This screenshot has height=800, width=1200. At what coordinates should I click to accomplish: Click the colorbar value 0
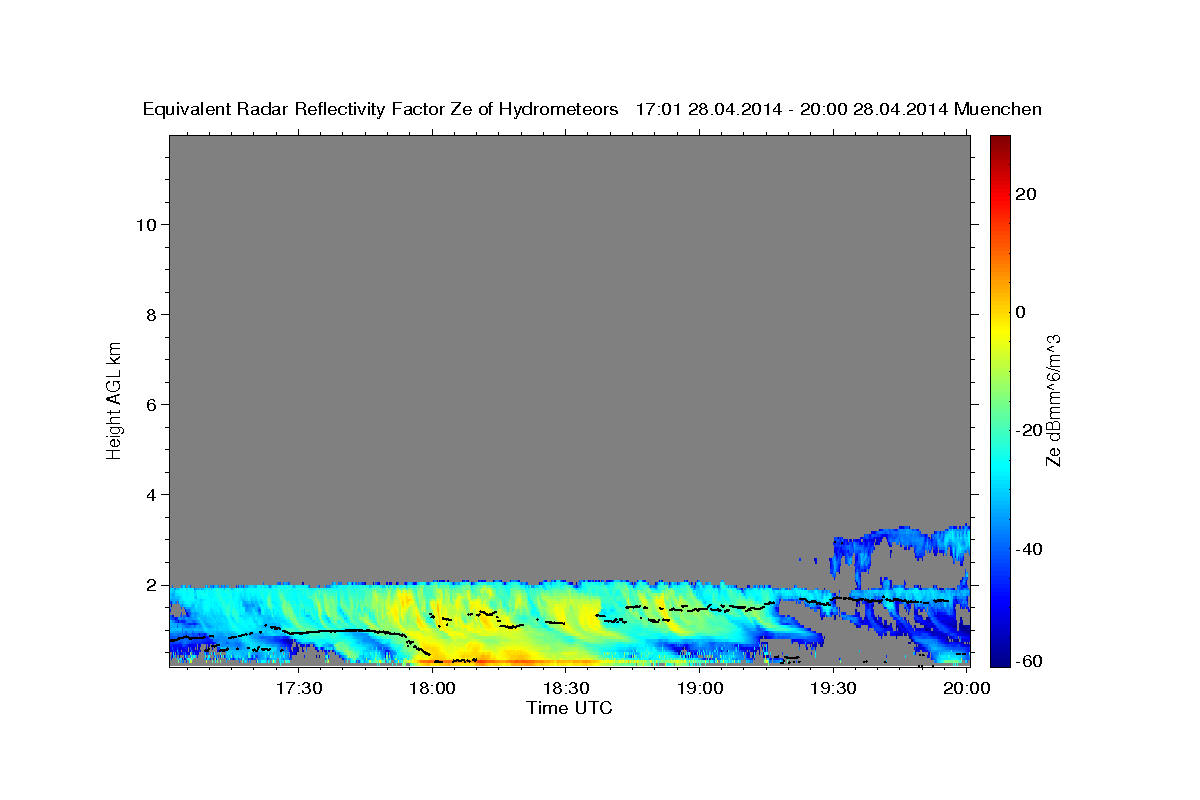click(1020, 312)
